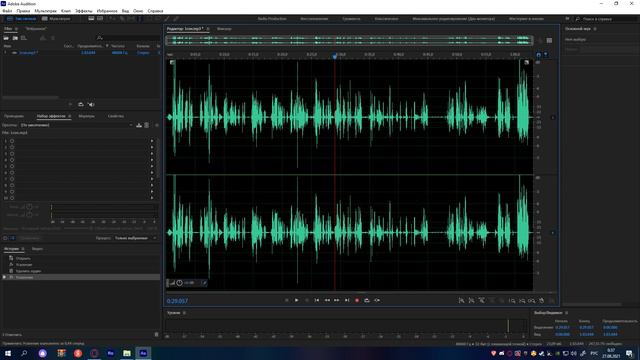640x360 pixels.
Task: Select first history state Открыть
Action: 82,258
